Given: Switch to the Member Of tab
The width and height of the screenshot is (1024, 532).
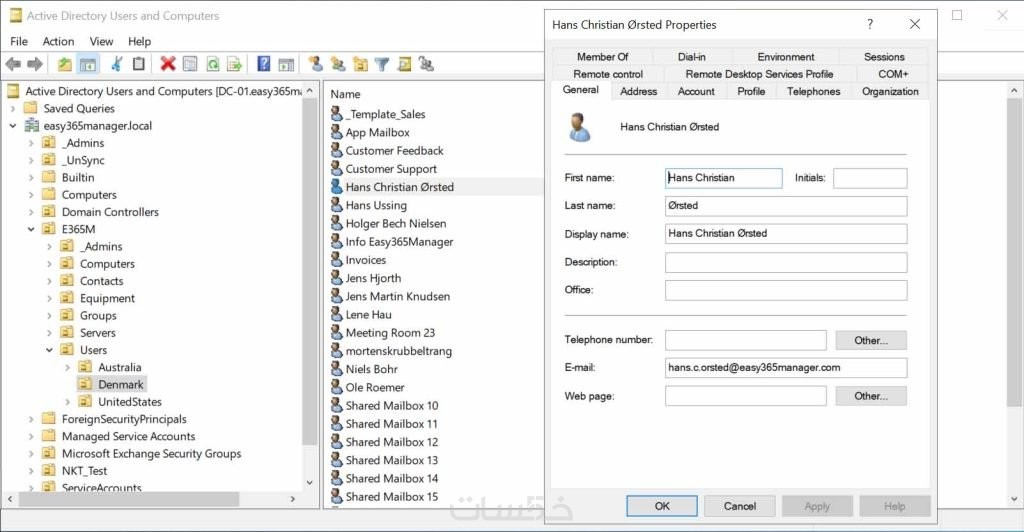Looking at the screenshot, I should click(x=602, y=57).
